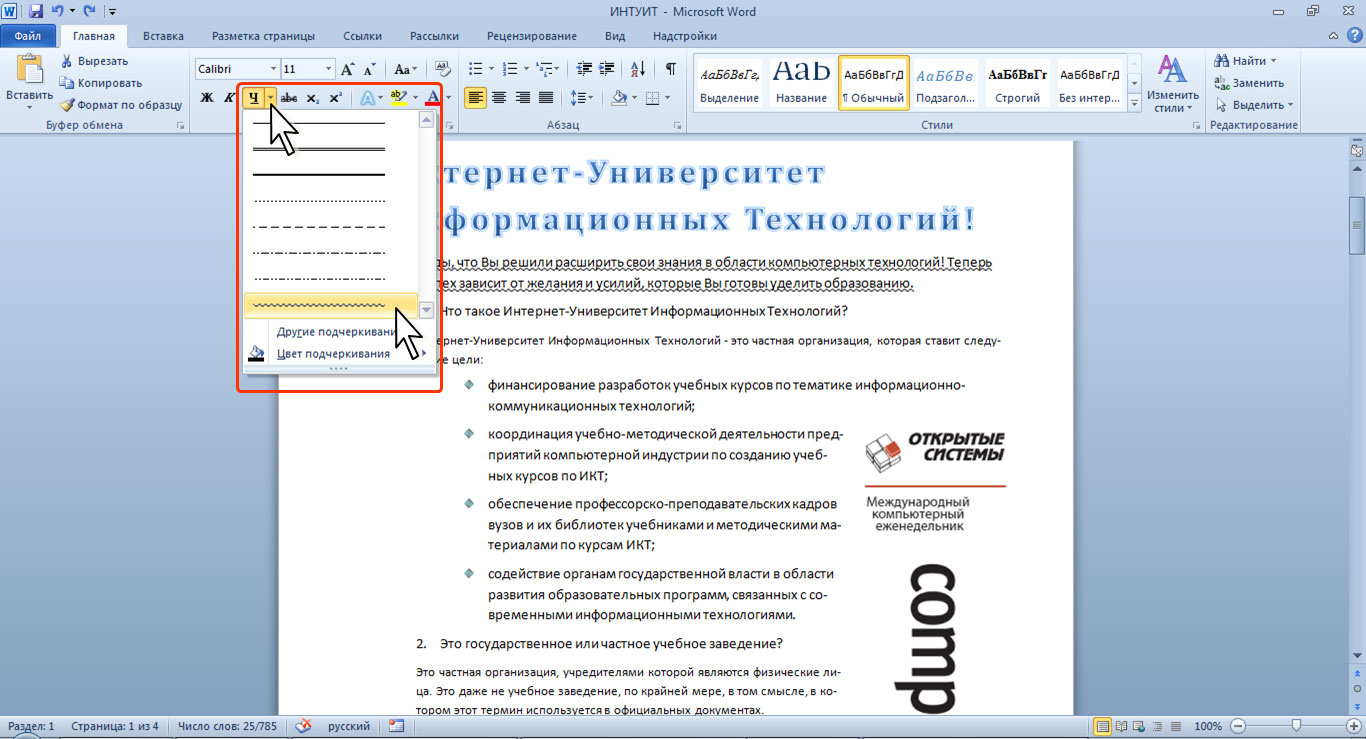Screen dimensions: 1366x739
Task: Expand the styles gallery
Action: (x=1134, y=102)
